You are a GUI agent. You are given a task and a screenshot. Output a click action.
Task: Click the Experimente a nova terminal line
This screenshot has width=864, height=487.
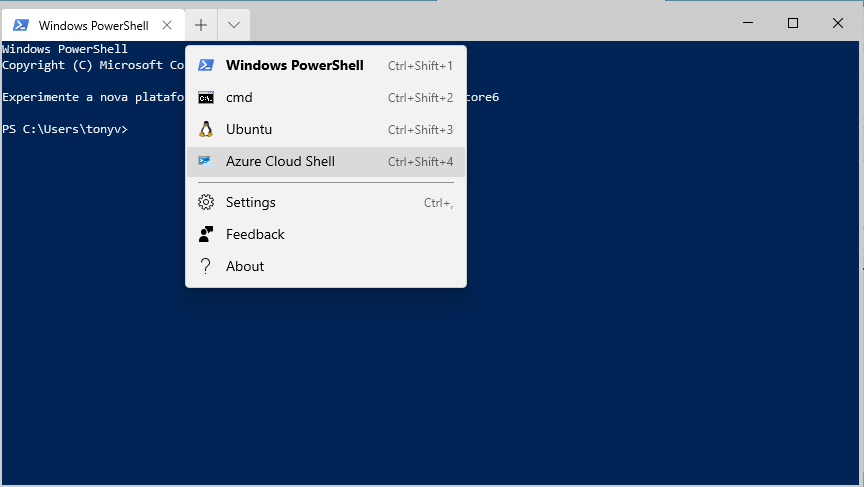93,97
